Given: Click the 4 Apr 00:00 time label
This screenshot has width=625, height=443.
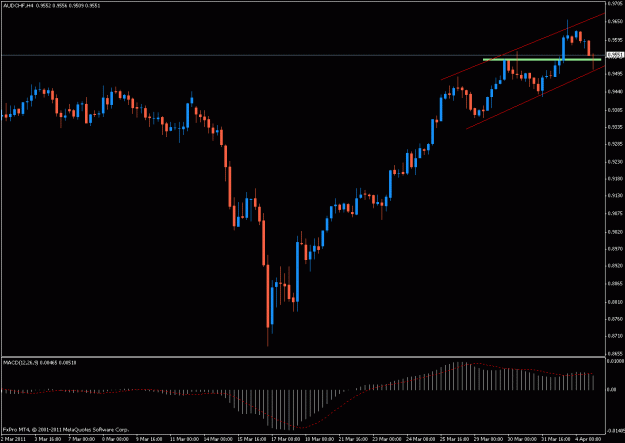Looking at the screenshot, I should tap(588, 439).
